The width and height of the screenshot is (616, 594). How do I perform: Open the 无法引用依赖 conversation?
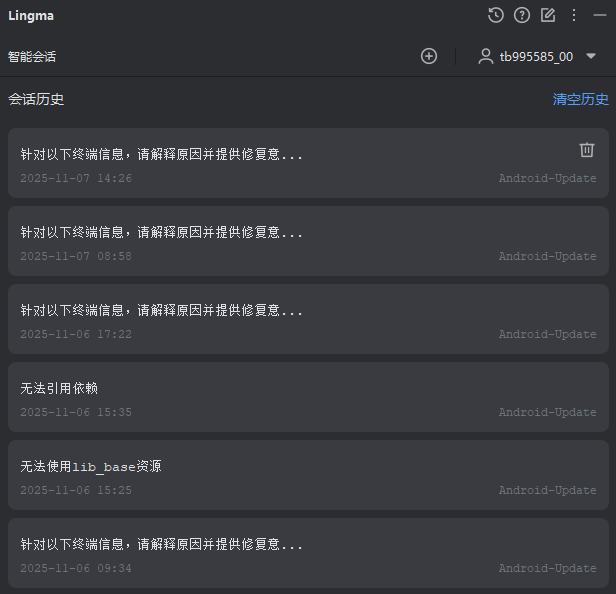(308, 397)
